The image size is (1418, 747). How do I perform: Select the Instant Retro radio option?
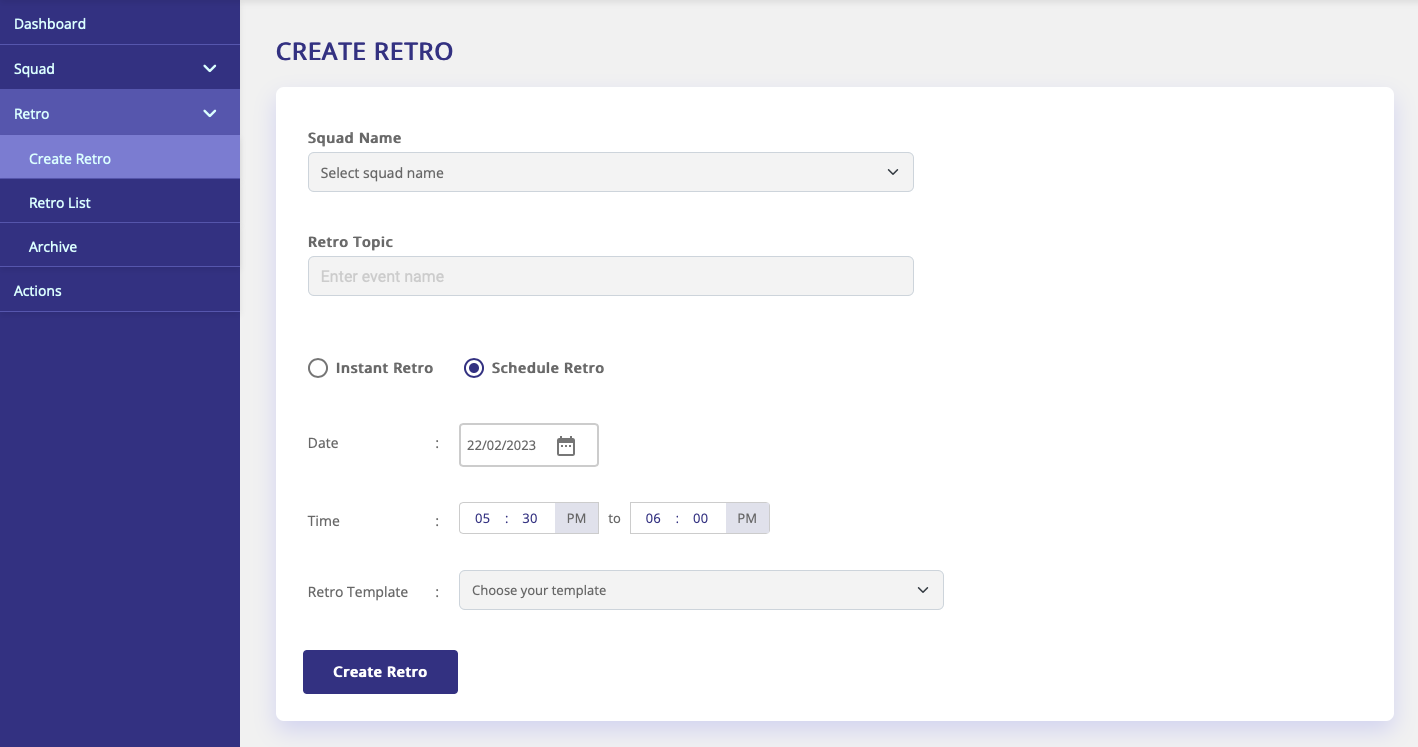pos(318,368)
